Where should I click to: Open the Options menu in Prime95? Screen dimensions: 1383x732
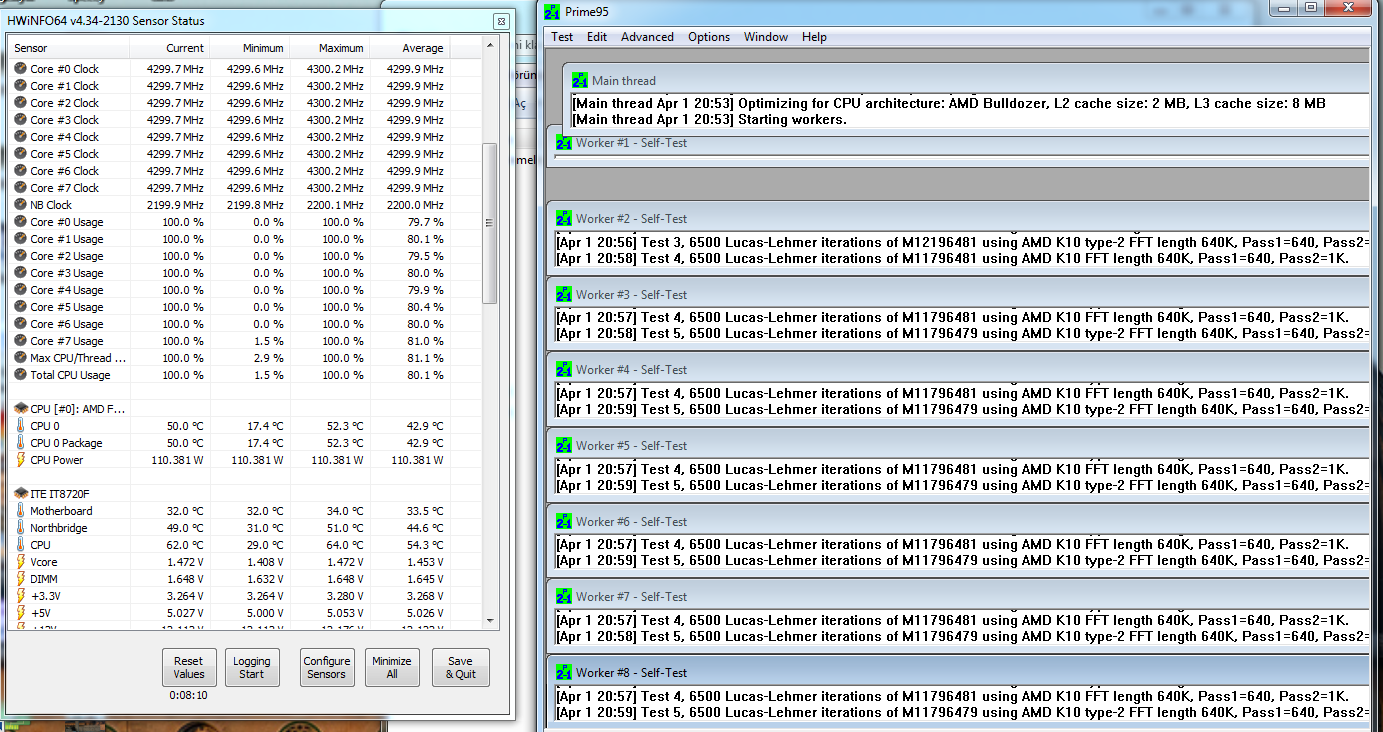pyautogui.click(x=709, y=37)
